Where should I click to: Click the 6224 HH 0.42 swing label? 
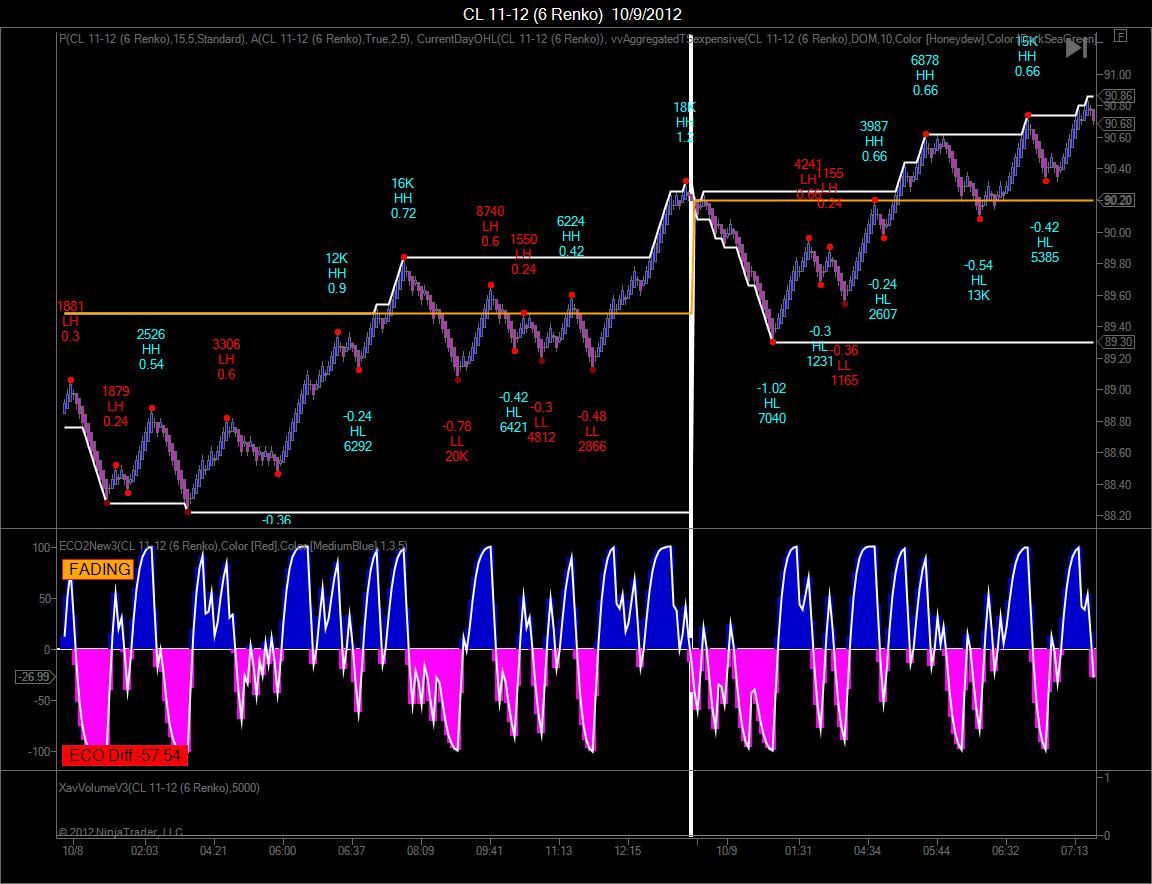(x=571, y=236)
